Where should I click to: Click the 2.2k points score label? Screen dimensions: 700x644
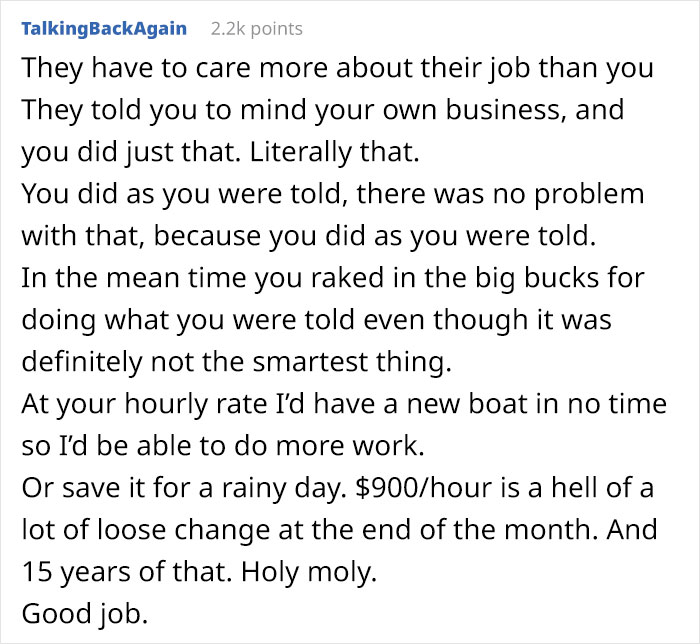point(256,28)
